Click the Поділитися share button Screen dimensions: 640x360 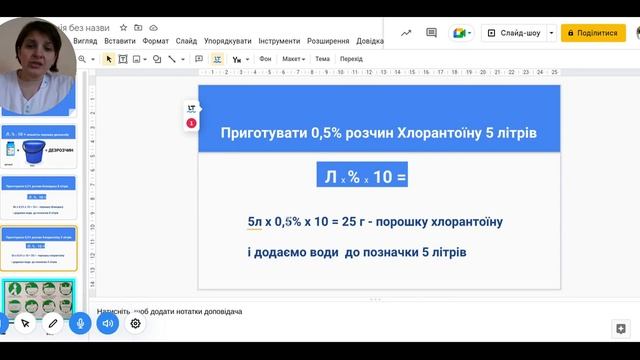pos(593,33)
